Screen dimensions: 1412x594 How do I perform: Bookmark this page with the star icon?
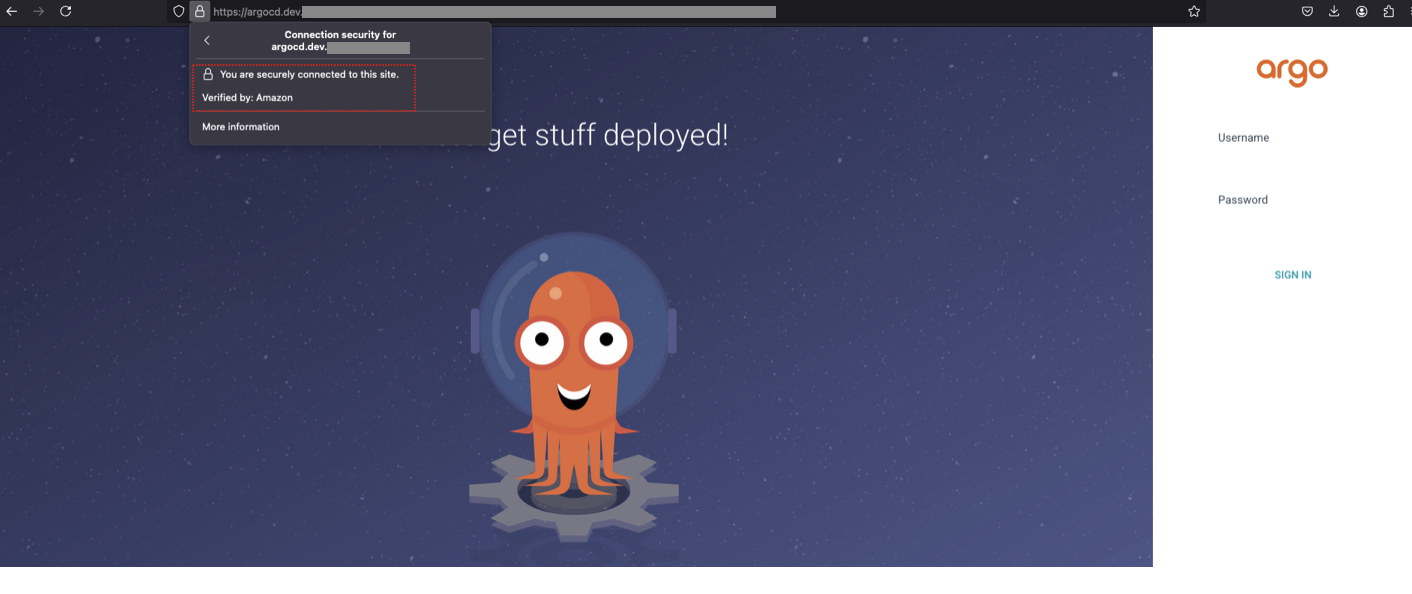tap(1194, 11)
